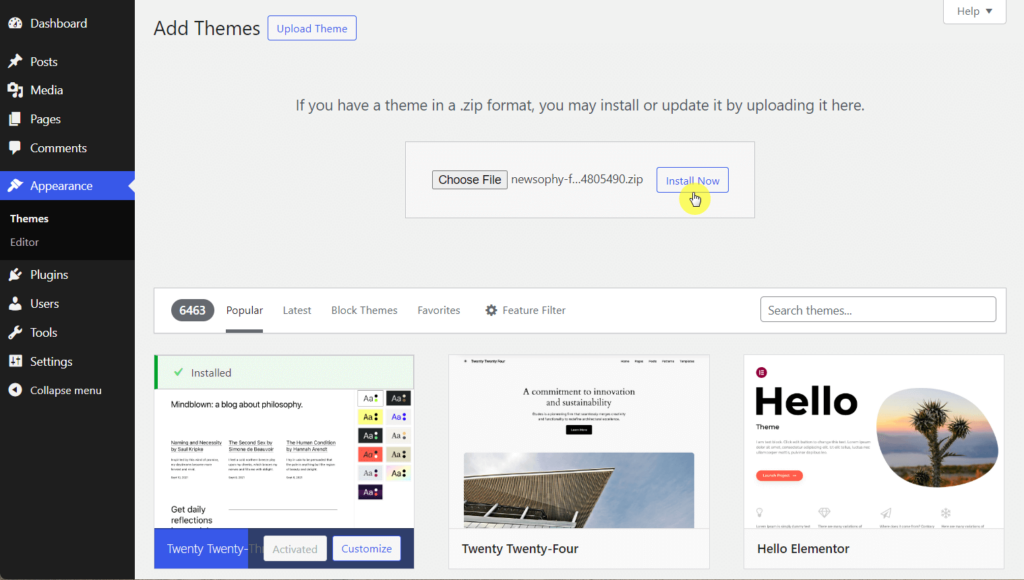Open the Users menu item
The image size is (1024, 580).
coord(67,303)
